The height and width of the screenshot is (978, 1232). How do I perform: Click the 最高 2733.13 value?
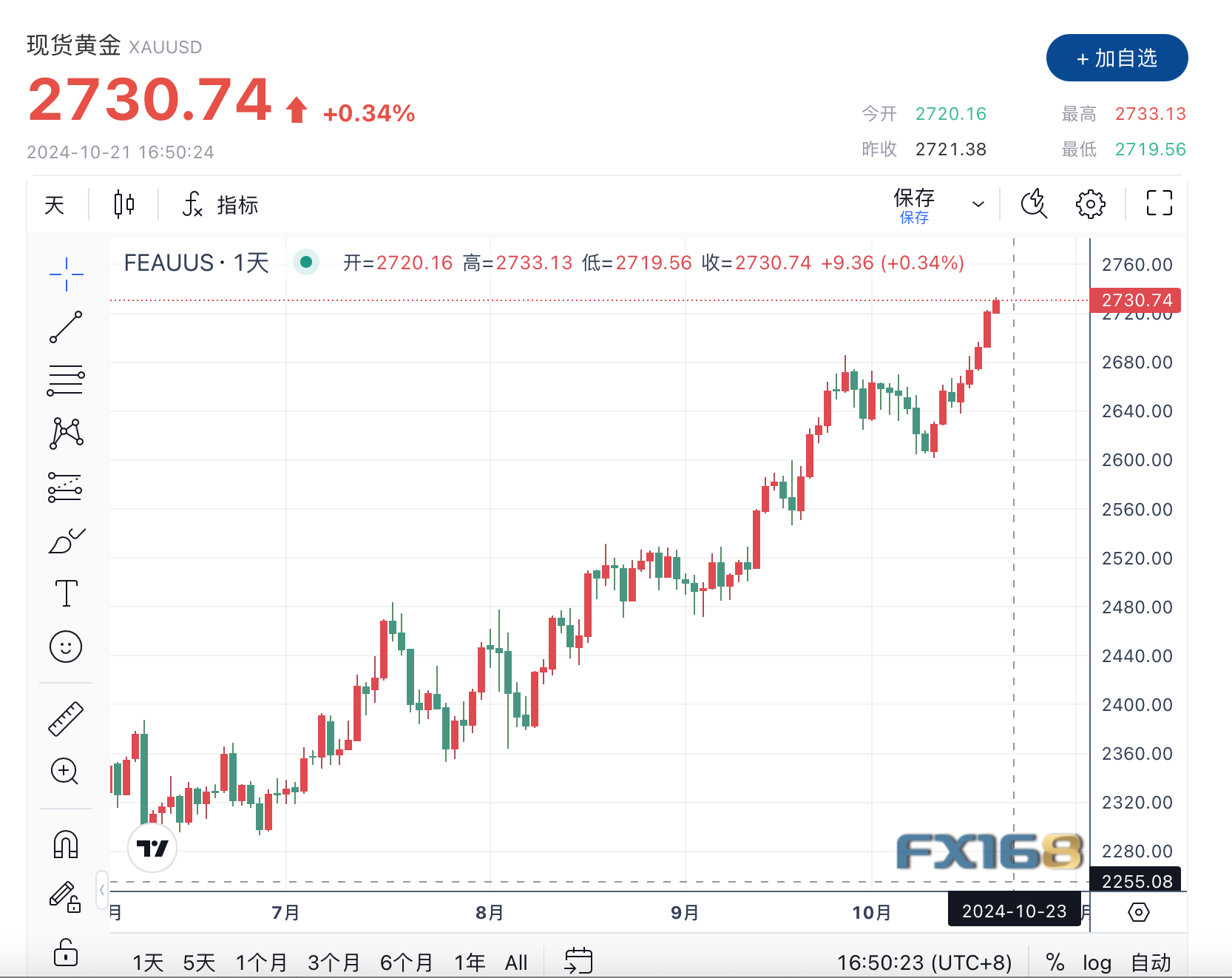(1151, 114)
